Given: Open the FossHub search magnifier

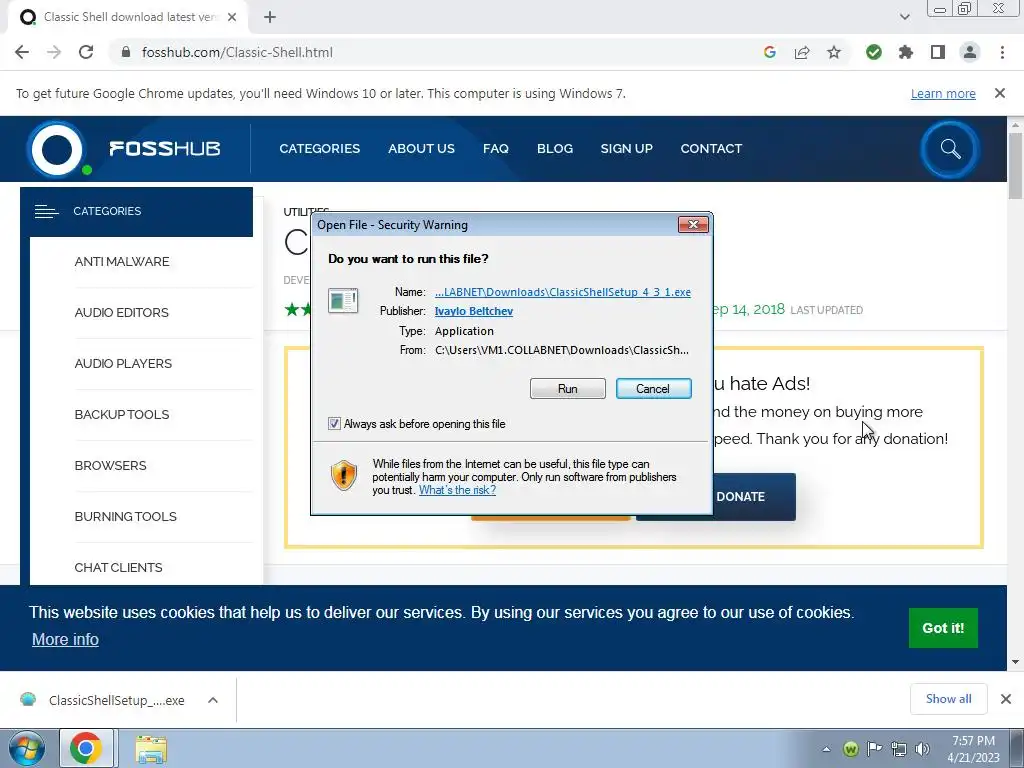Looking at the screenshot, I should point(950,149).
